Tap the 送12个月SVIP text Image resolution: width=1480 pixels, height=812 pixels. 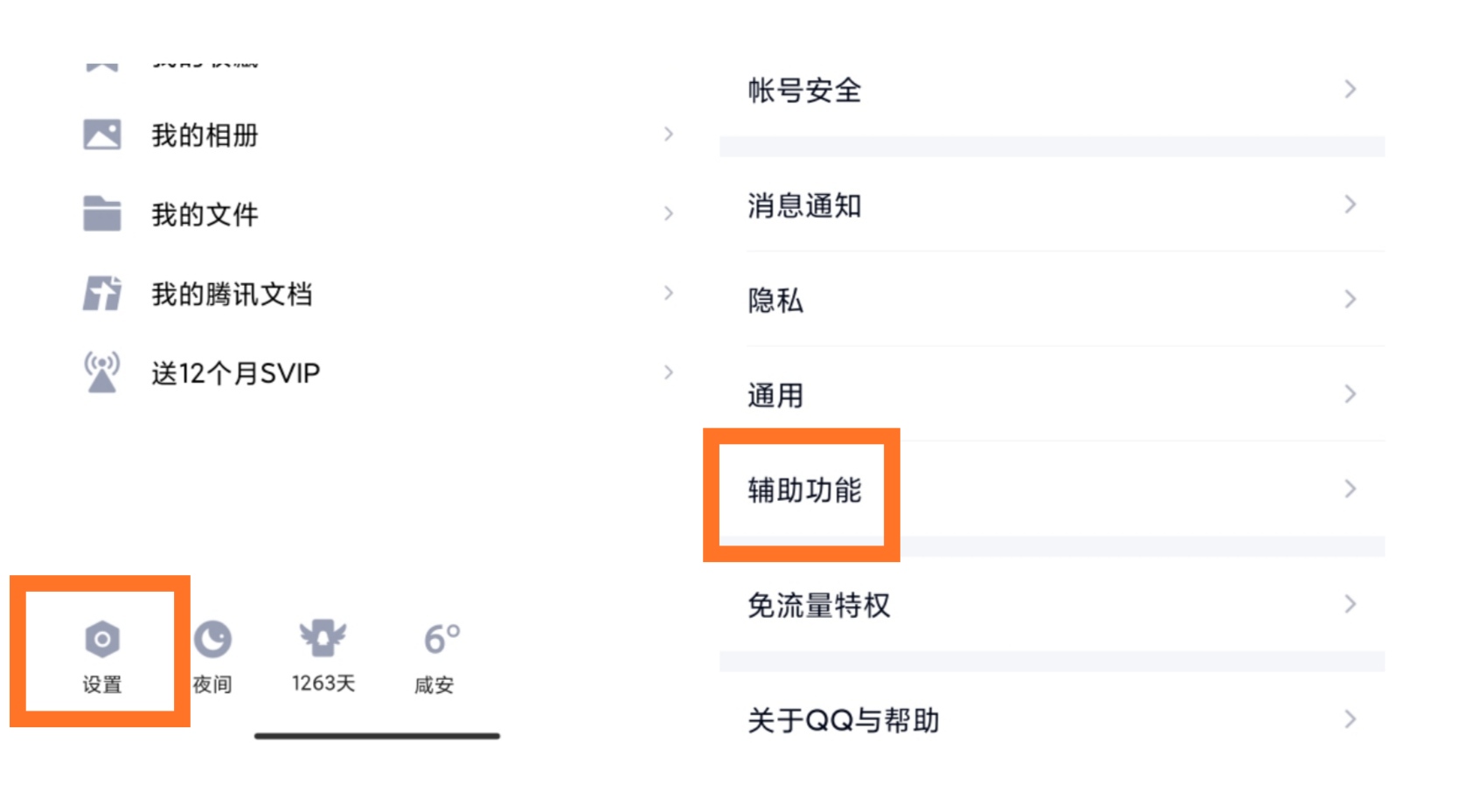pyautogui.click(x=236, y=373)
